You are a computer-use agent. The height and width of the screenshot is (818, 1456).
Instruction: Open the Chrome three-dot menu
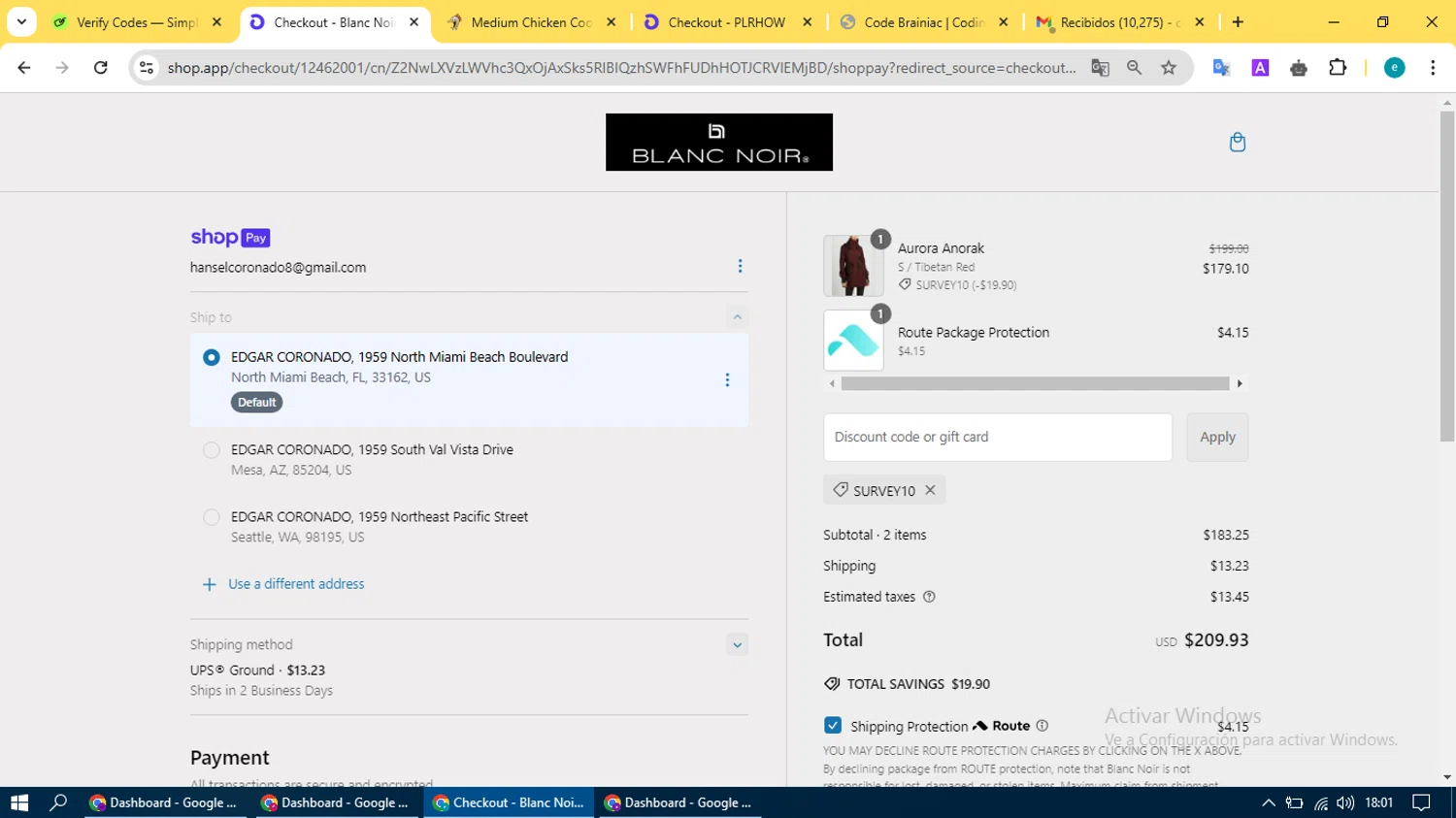click(x=1433, y=68)
